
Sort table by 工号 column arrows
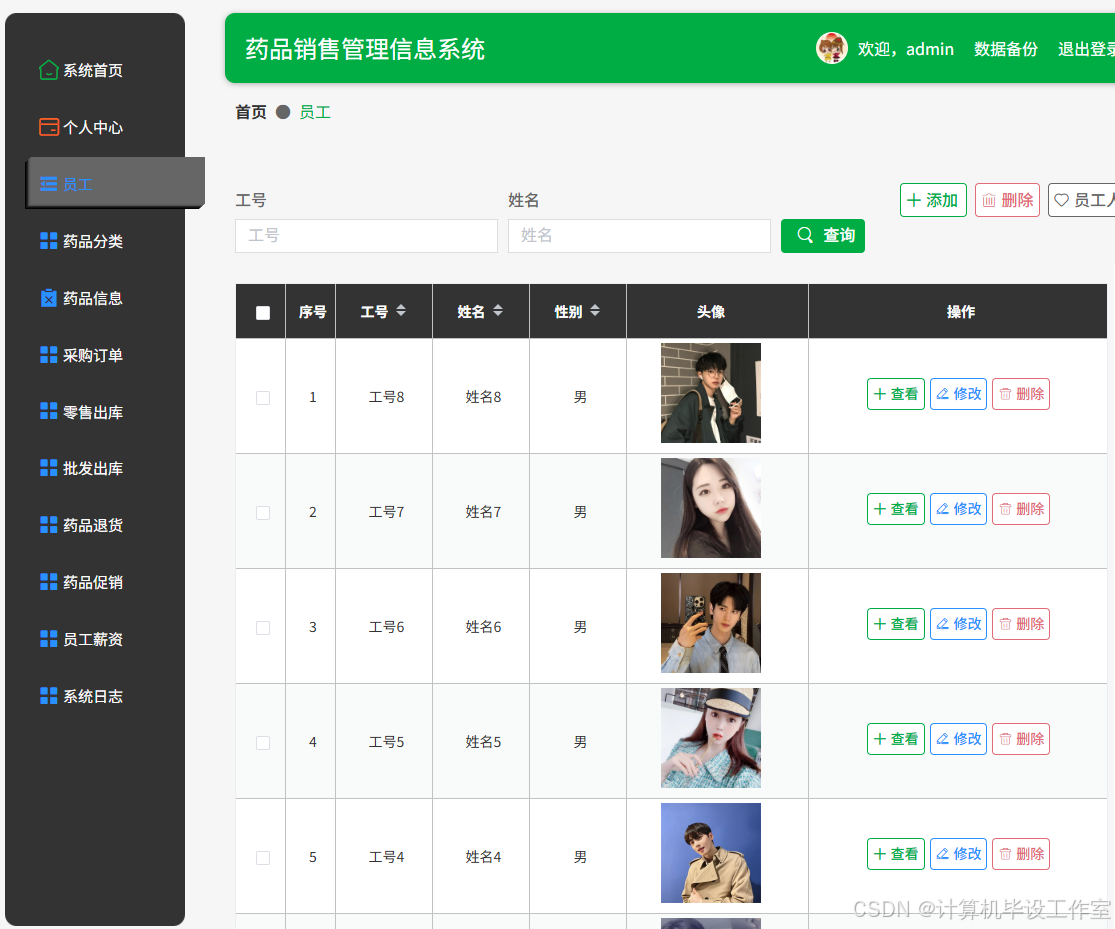tap(401, 310)
